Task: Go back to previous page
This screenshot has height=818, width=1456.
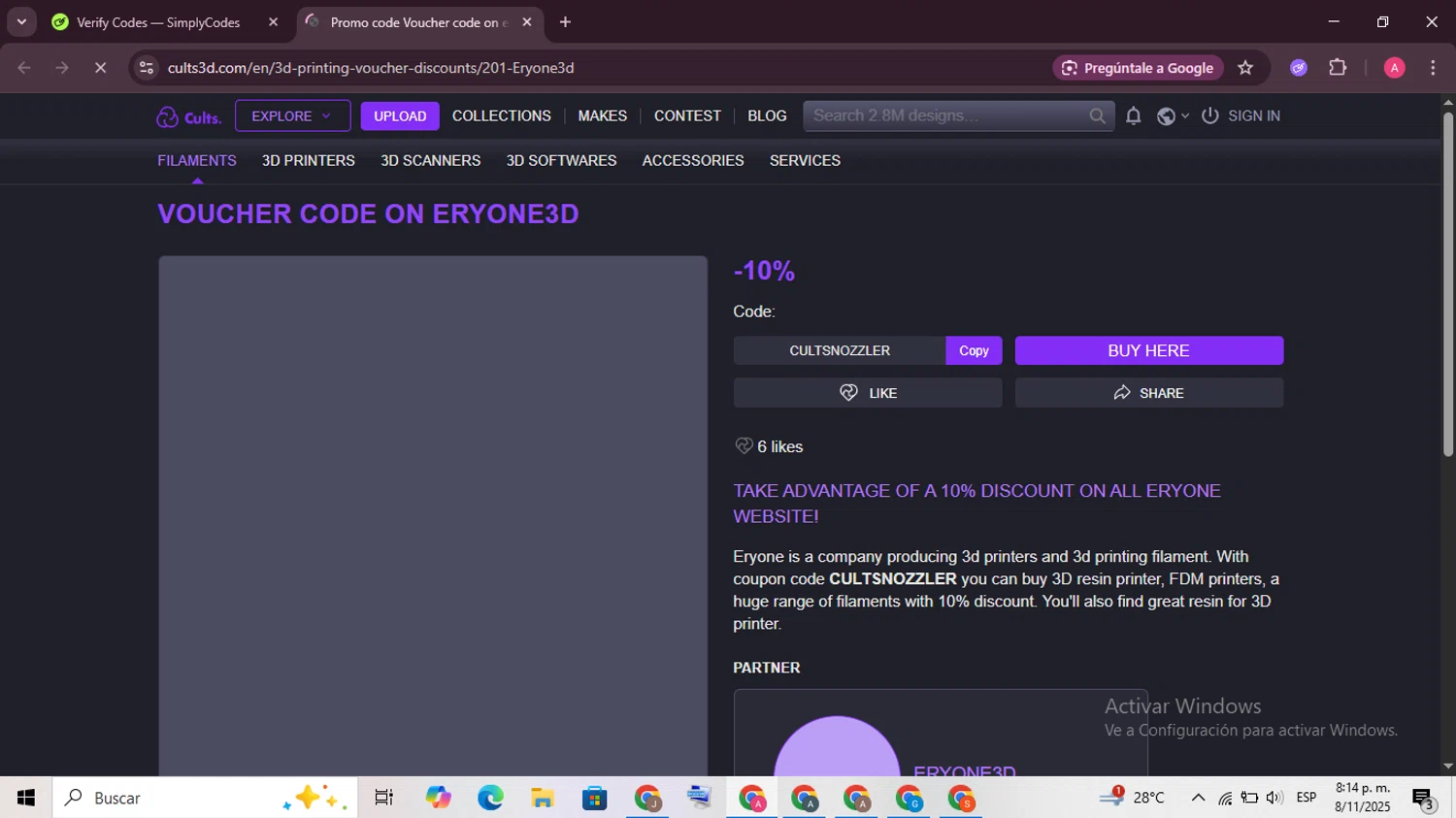Action: [24, 68]
